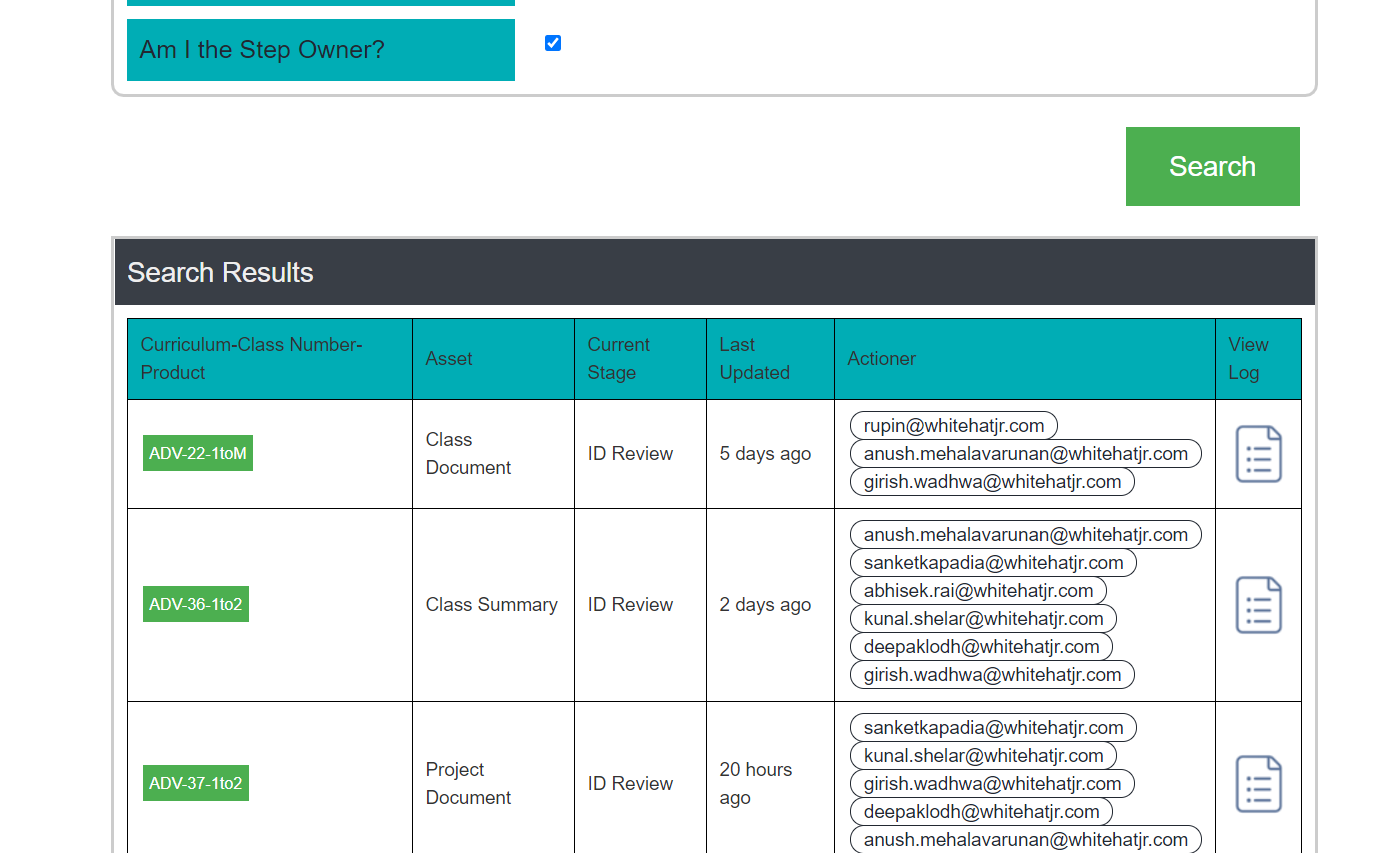Select anush.mehalavarunan tag in the ADV-36-1to2 row
The height and width of the screenshot is (853, 1396).
(1026, 535)
